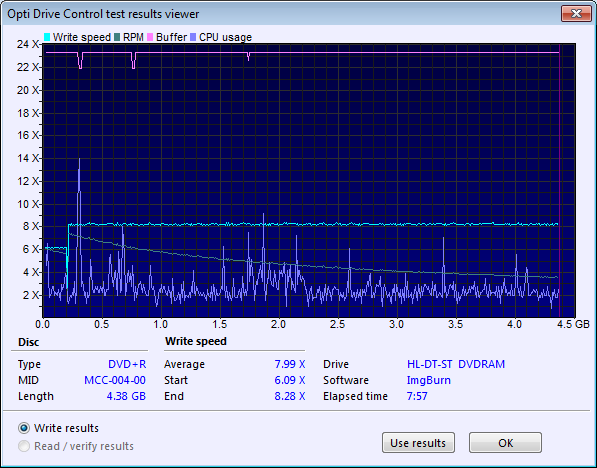
Task: Select Read / verify results radio button
Action: 24,446
